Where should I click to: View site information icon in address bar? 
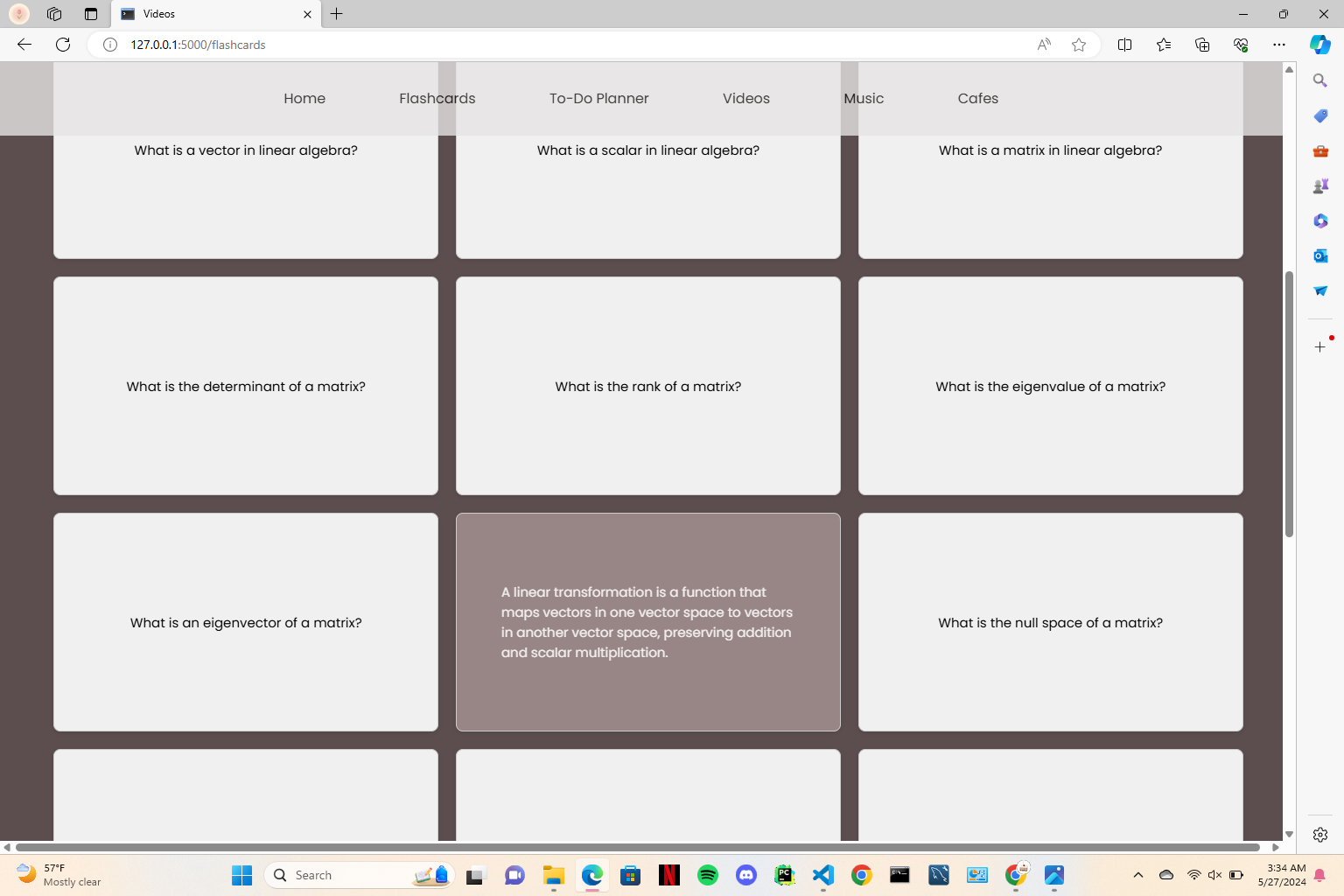[110, 45]
